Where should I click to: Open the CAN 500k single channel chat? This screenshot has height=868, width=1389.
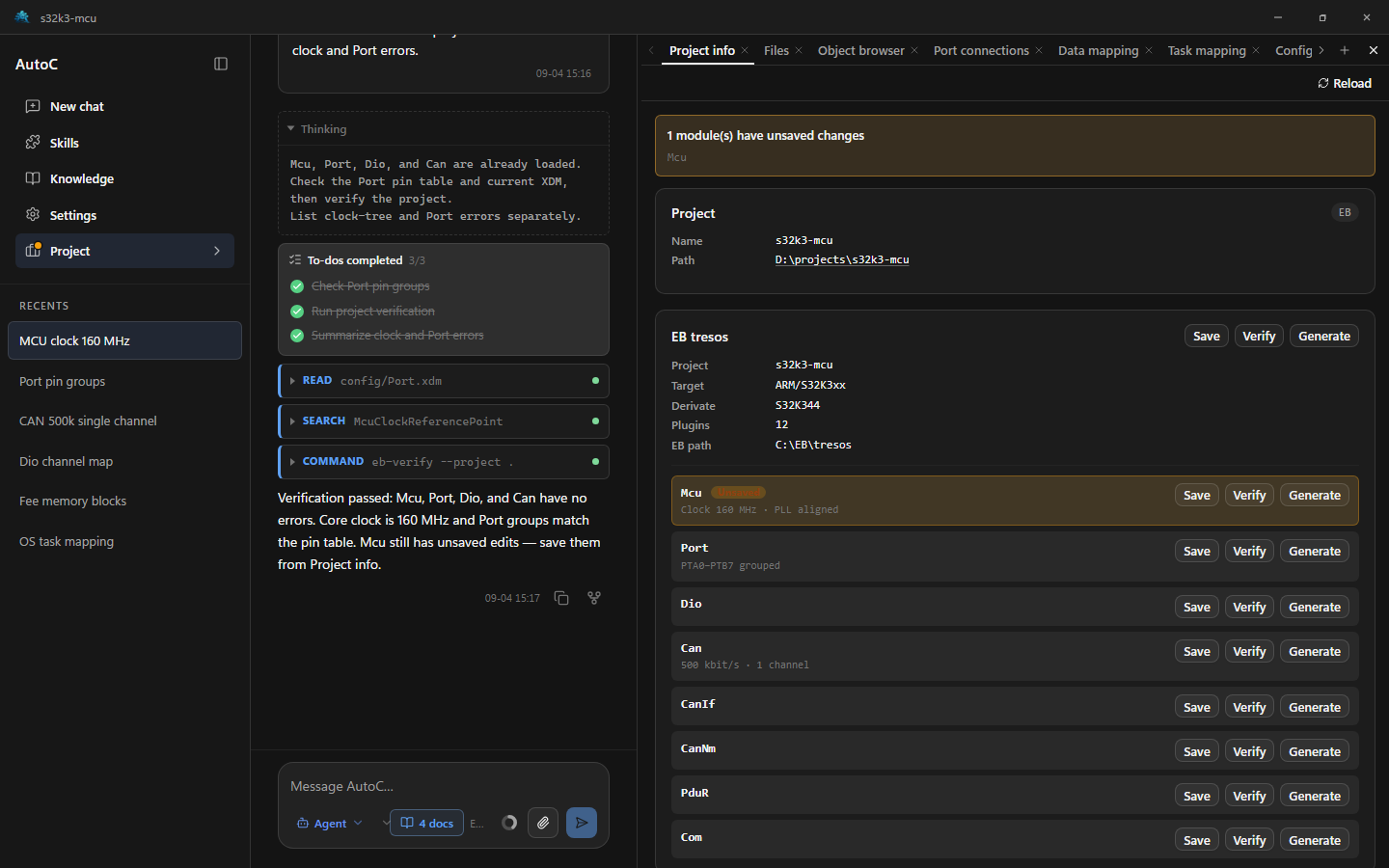coord(124,420)
